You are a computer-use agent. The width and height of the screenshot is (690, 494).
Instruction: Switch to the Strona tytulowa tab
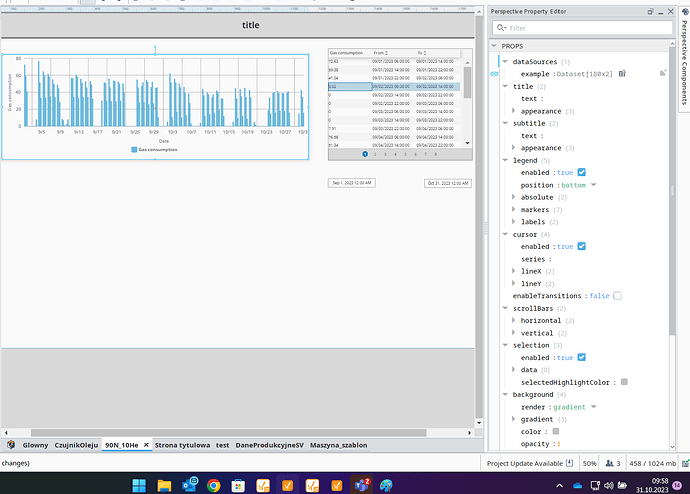(182, 445)
